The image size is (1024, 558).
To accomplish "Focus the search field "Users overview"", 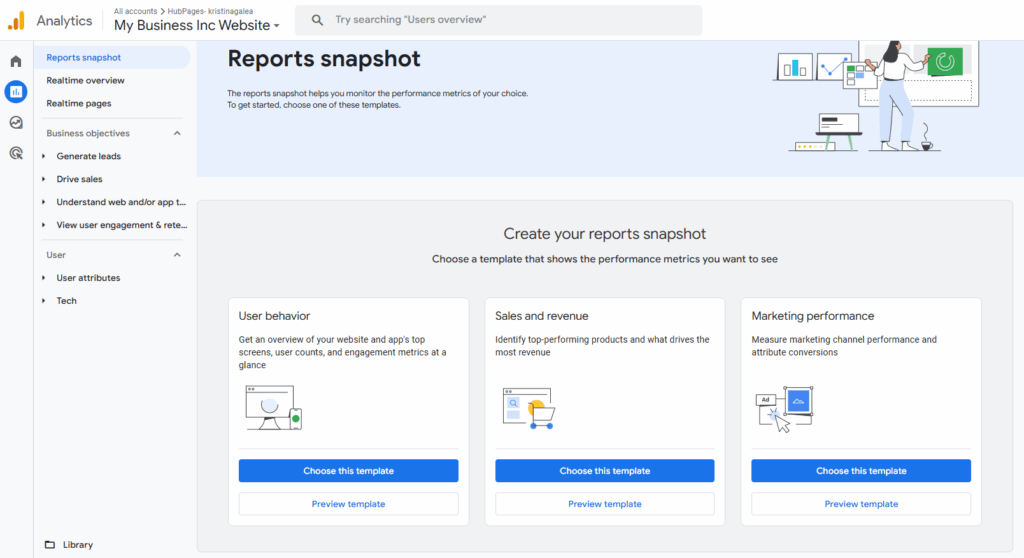I will pyautogui.click(x=498, y=20).
